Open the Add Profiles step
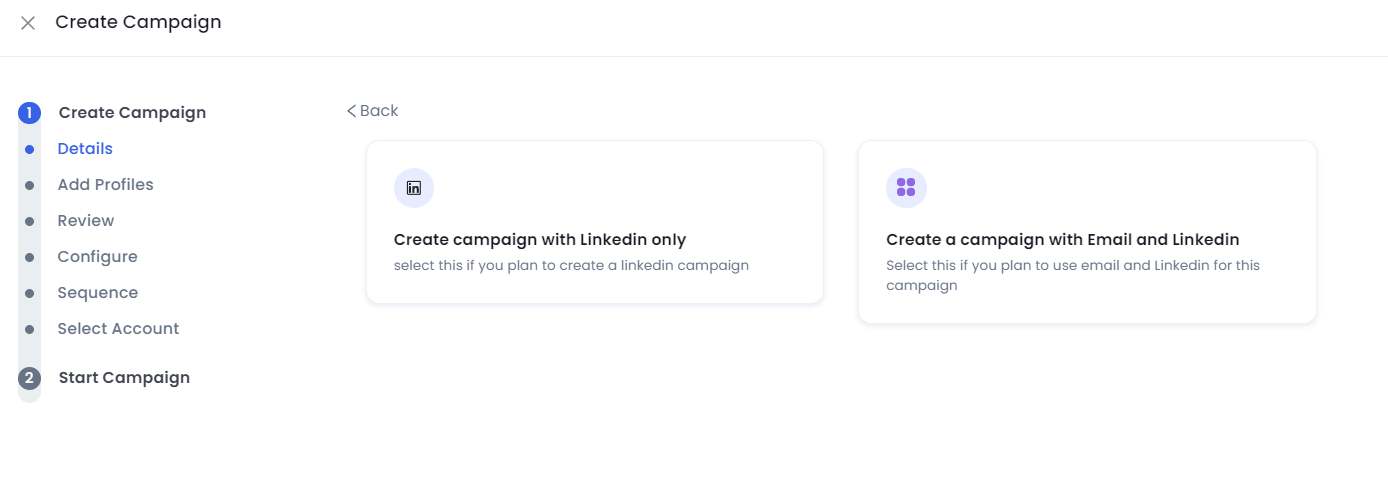The height and width of the screenshot is (481, 1388). (105, 185)
